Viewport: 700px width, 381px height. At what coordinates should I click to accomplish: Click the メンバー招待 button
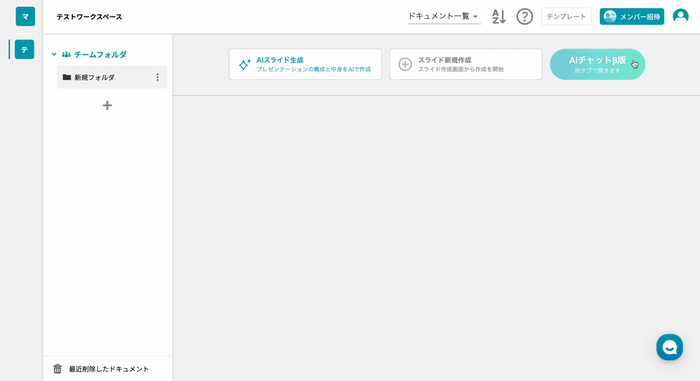[632, 17]
